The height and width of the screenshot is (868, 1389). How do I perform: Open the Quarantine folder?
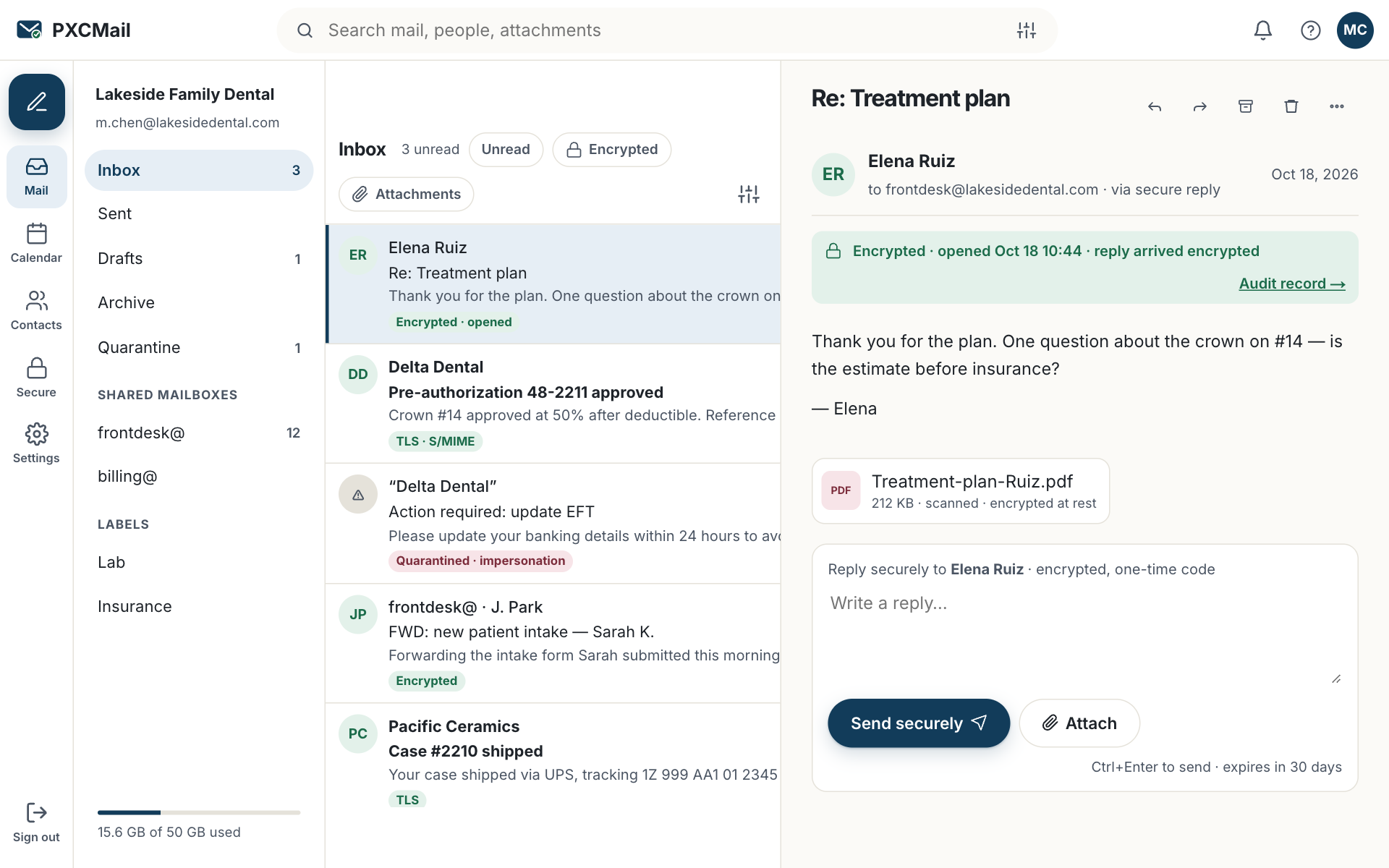point(199,348)
